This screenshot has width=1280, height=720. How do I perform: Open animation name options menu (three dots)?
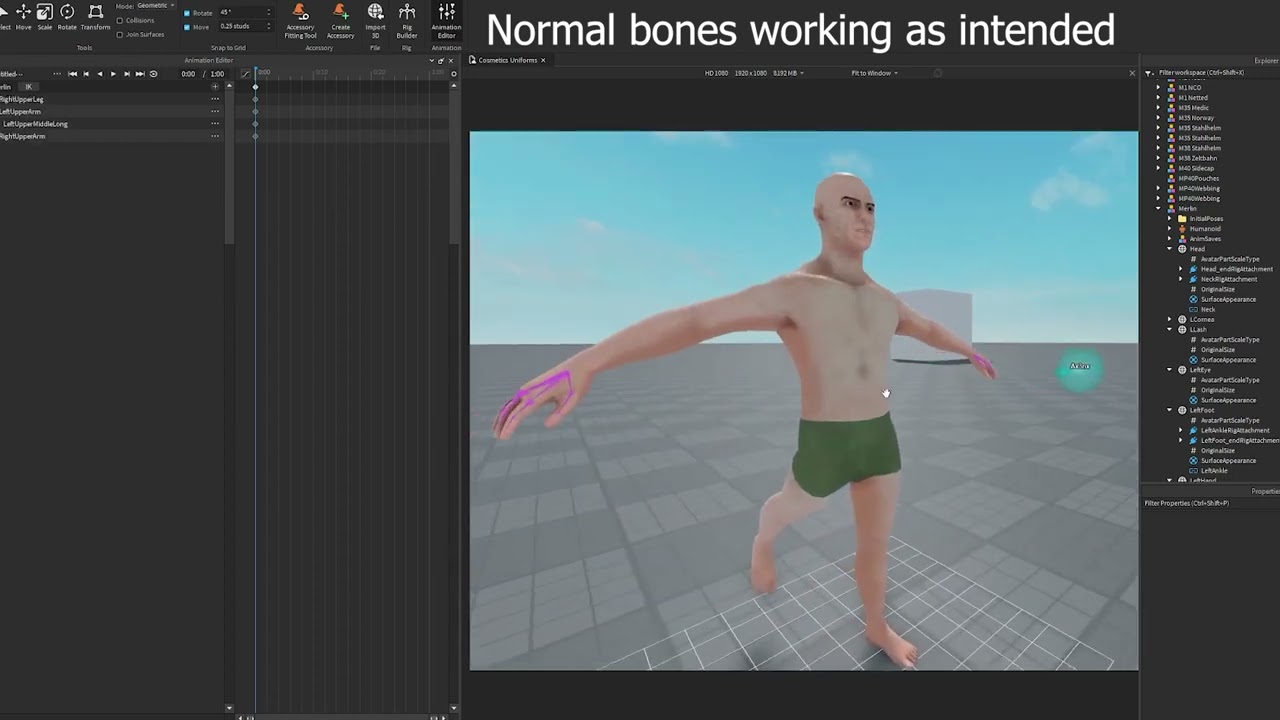[57, 74]
